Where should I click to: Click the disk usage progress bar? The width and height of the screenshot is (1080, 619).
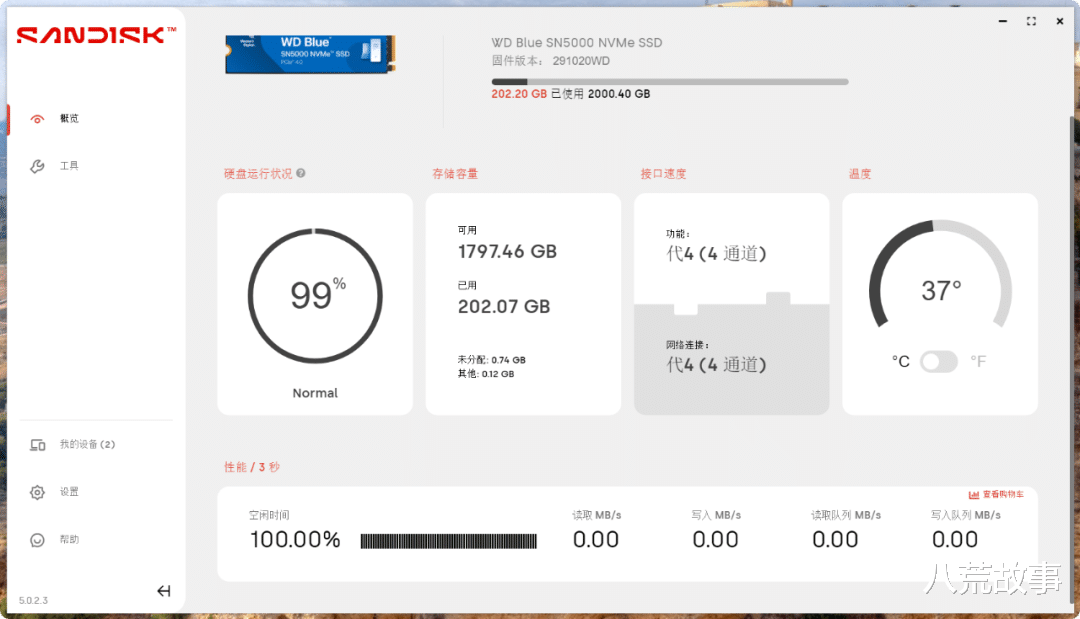pyautogui.click(x=669, y=82)
